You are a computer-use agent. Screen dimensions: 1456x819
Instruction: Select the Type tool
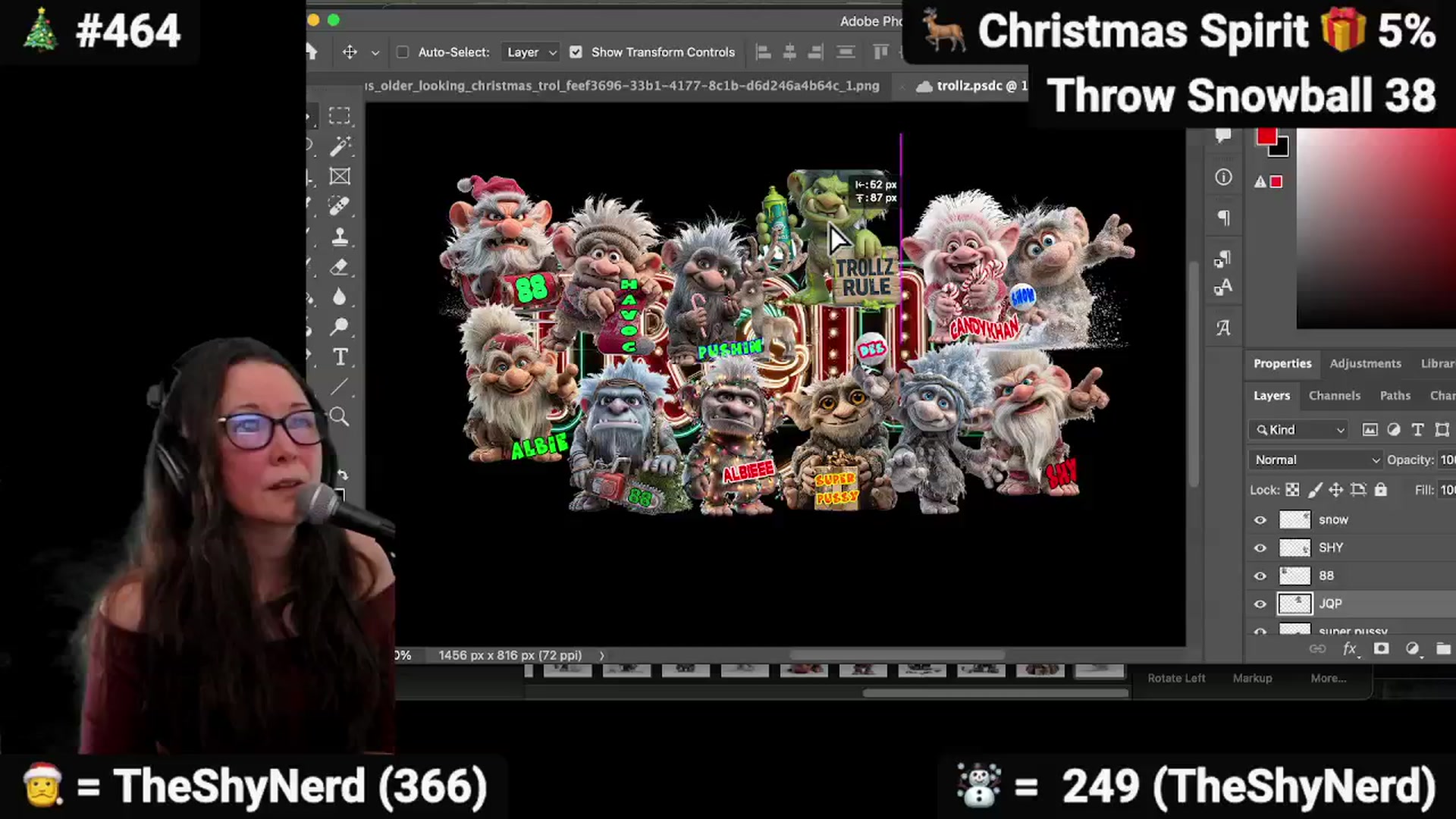tap(340, 356)
